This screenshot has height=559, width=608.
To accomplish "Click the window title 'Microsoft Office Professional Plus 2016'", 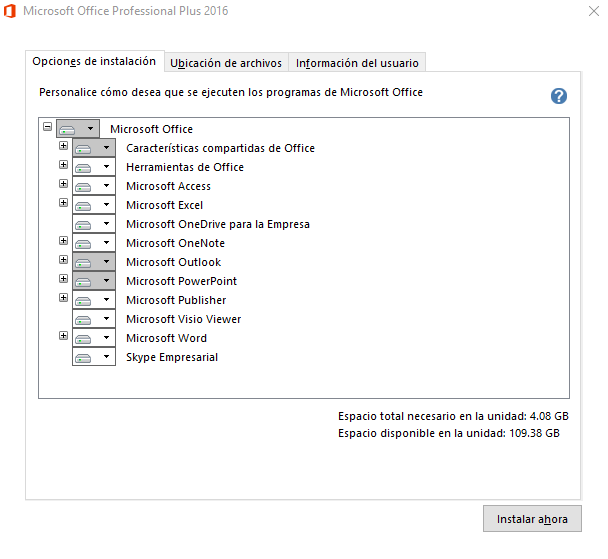I will click(126, 11).
